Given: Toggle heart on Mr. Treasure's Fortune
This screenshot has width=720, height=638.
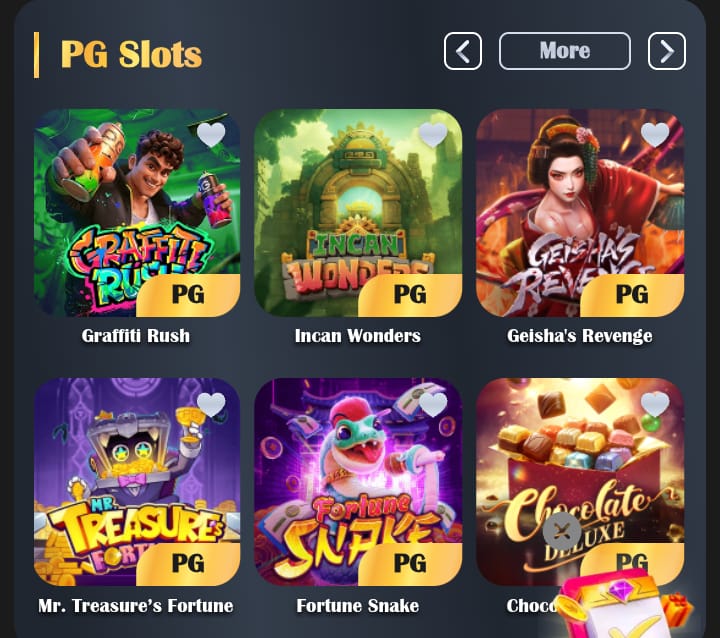Looking at the screenshot, I should click(211, 405).
